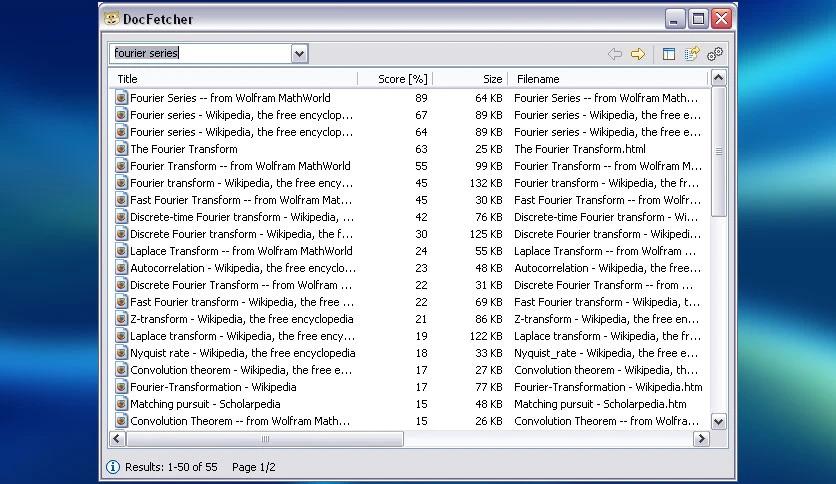836x484 pixels.
Task: Click vertical scrollbar up arrow
Action: point(718,78)
